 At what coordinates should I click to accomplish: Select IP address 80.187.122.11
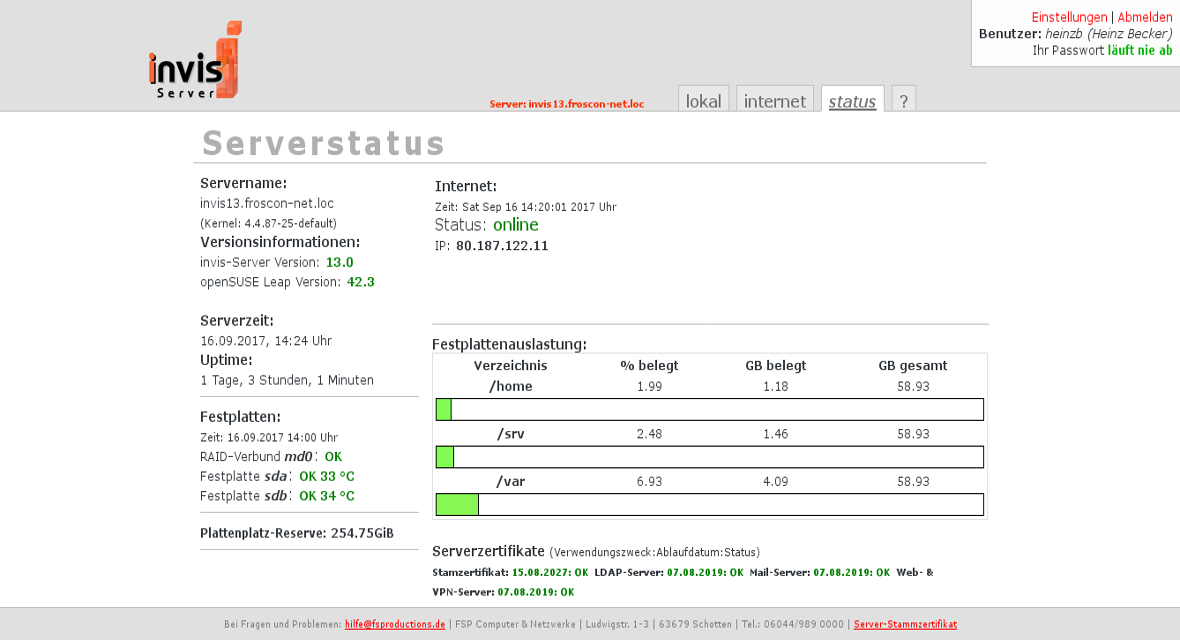[502, 245]
